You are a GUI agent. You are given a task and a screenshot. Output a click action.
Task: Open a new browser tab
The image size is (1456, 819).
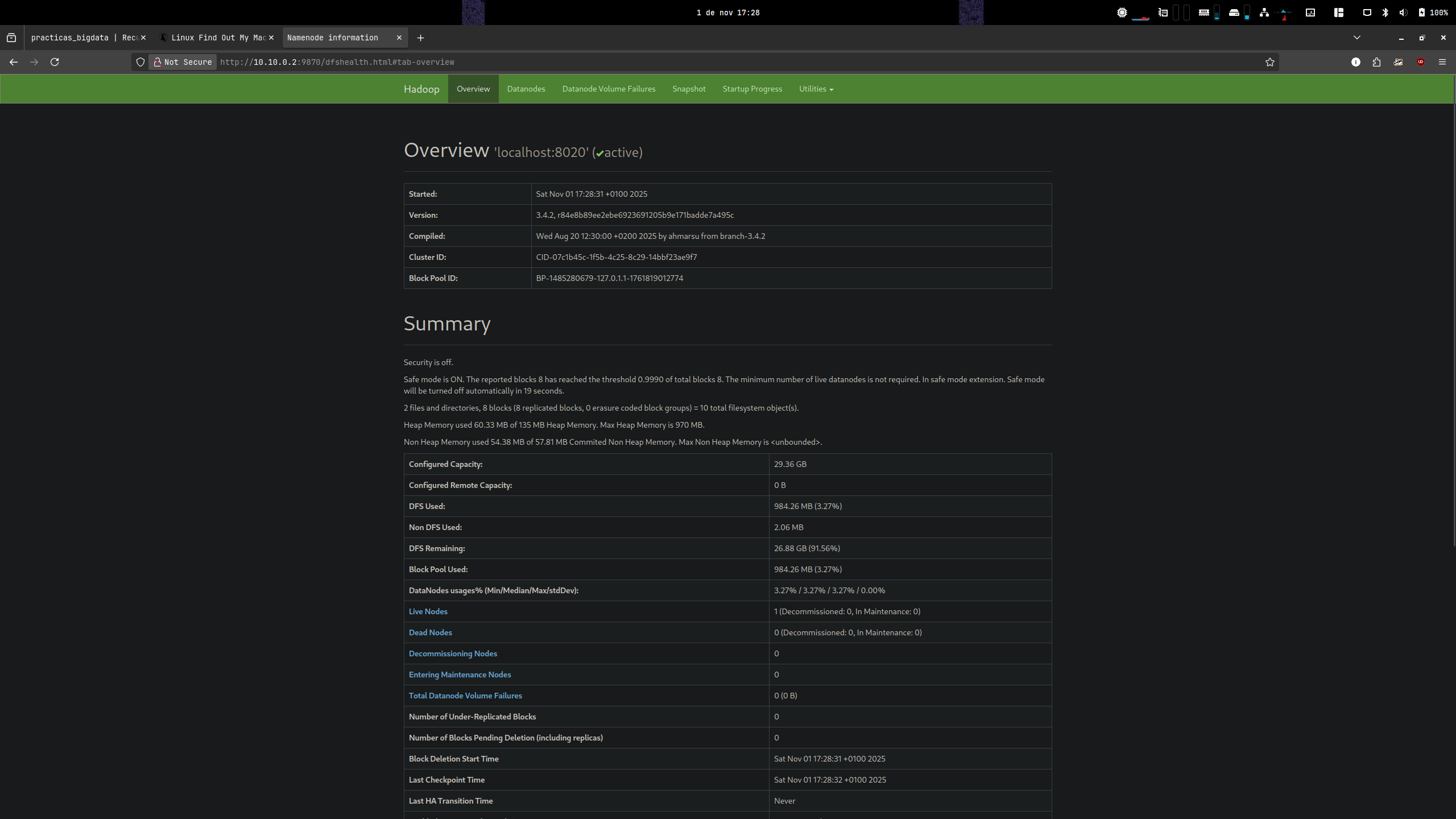coord(420,38)
